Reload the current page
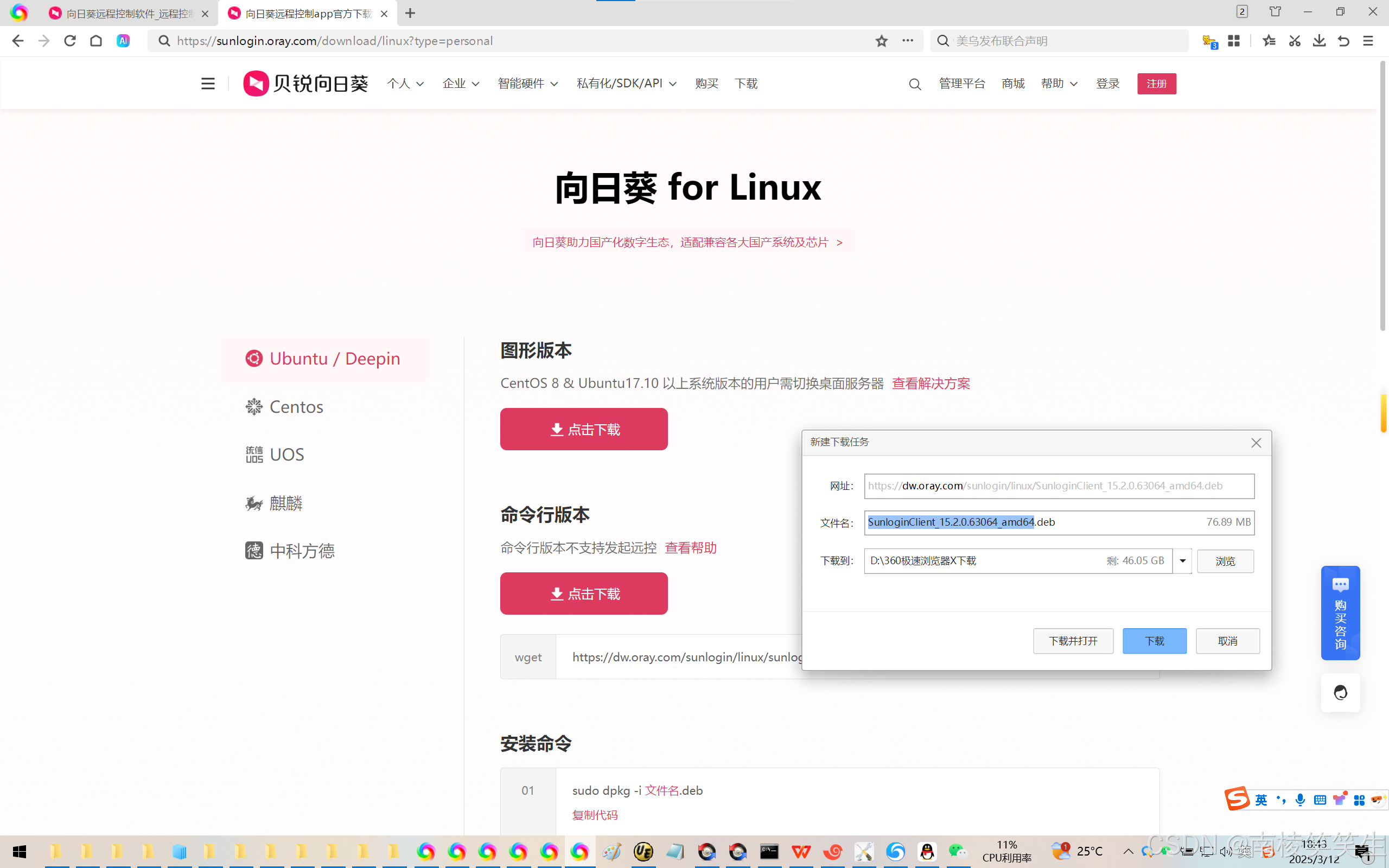 pyautogui.click(x=70, y=41)
